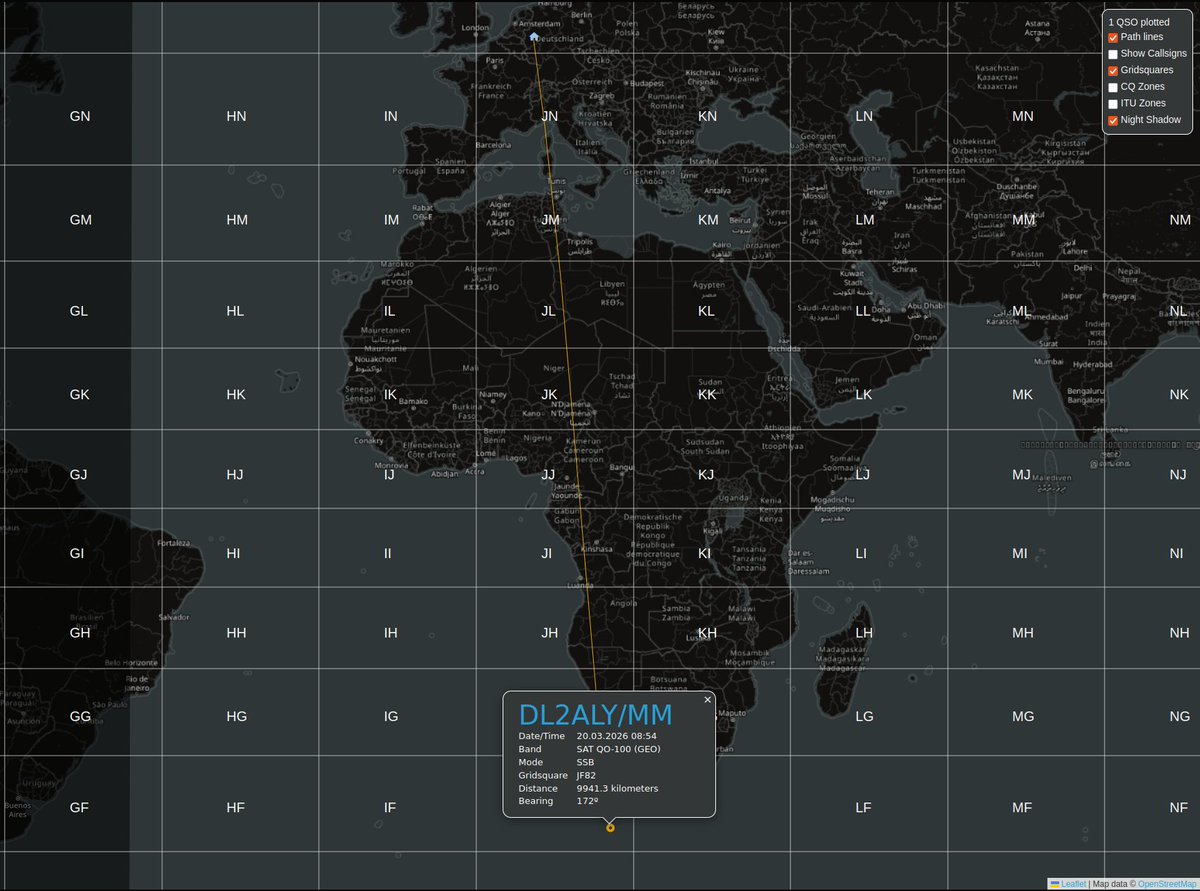Viewport: 1200px width, 891px height.
Task: Click the HN grid label
Action: [236, 116]
